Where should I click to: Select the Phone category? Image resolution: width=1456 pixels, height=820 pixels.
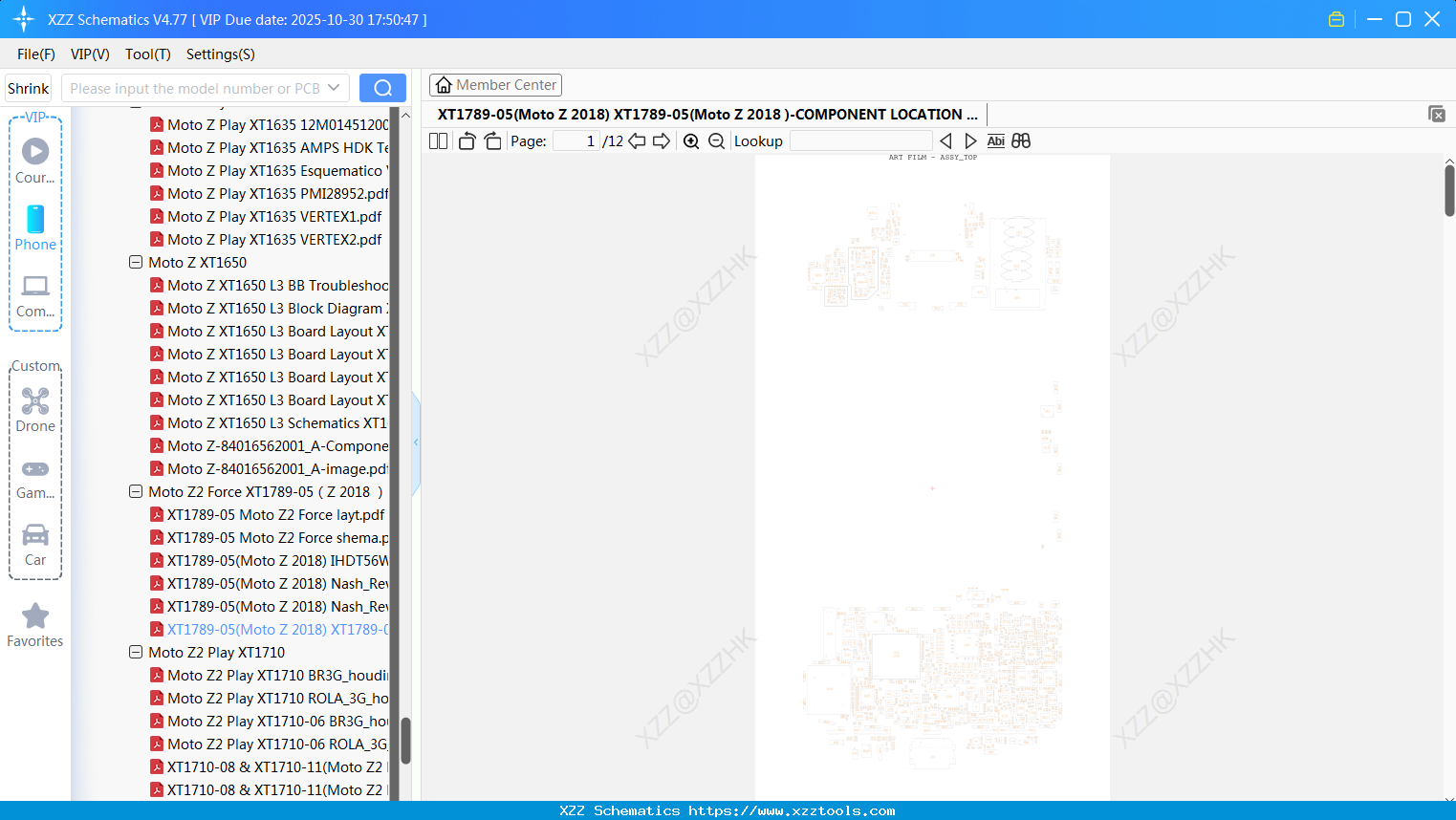(x=35, y=228)
